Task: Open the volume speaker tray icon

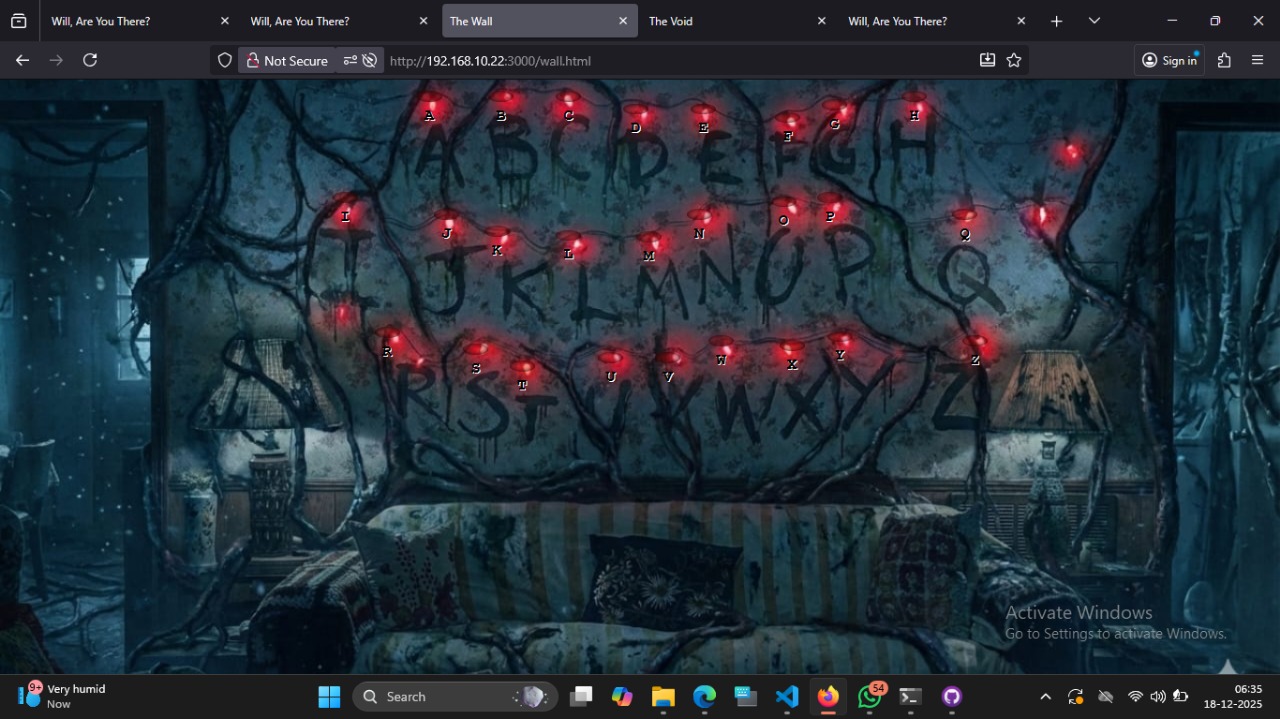Action: pyautogui.click(x=1158, y=697)
